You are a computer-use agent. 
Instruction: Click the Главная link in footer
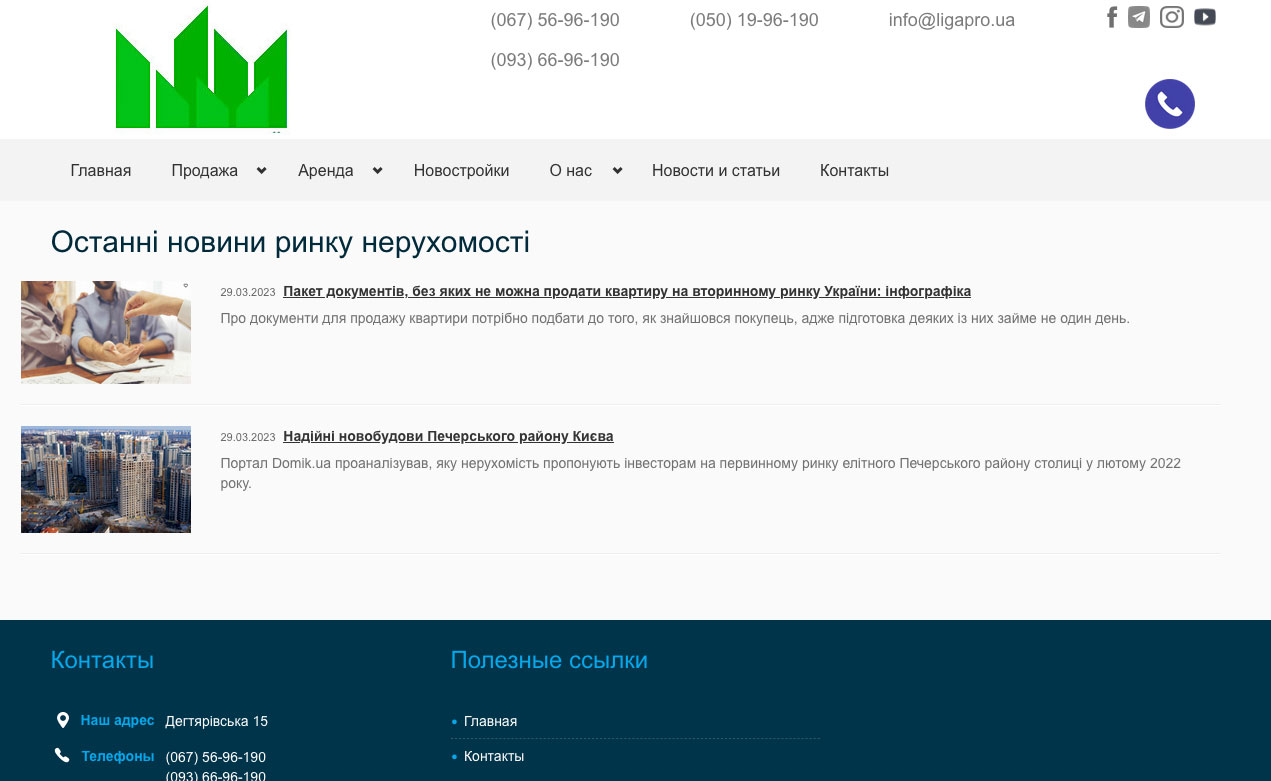tap(490, 721)
